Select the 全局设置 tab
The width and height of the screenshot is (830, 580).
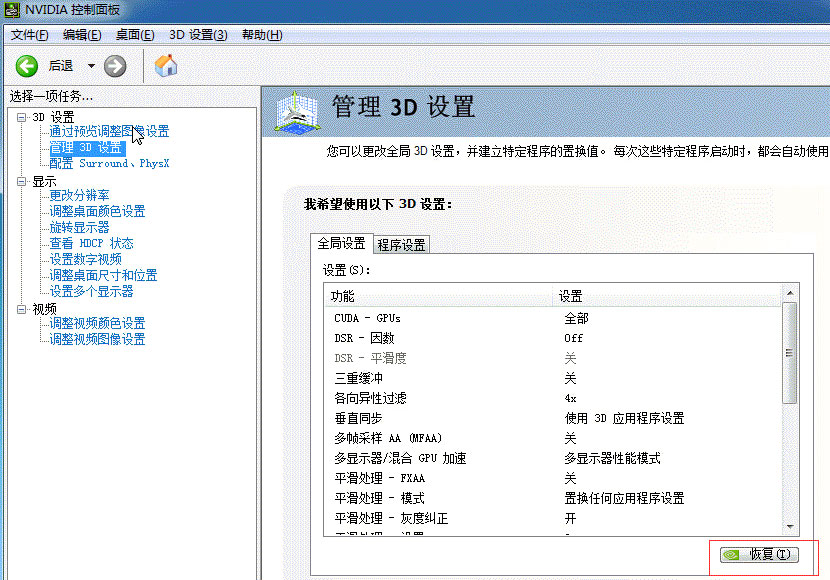click(x=341, y=244)
